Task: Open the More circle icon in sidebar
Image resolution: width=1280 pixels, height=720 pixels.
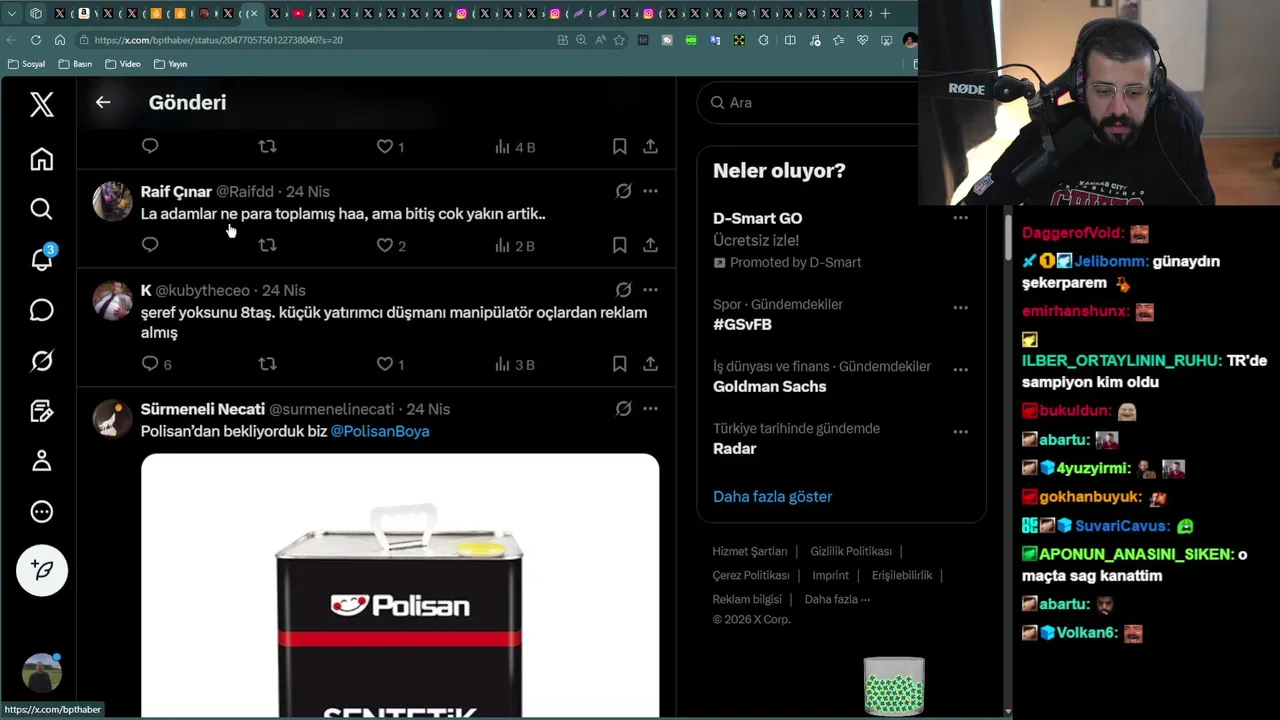Action: click(41, 512)
